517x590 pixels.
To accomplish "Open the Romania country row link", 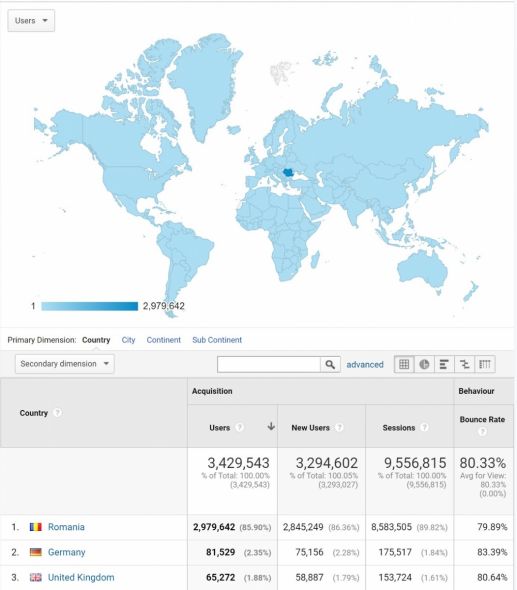I will pos(66,527).
